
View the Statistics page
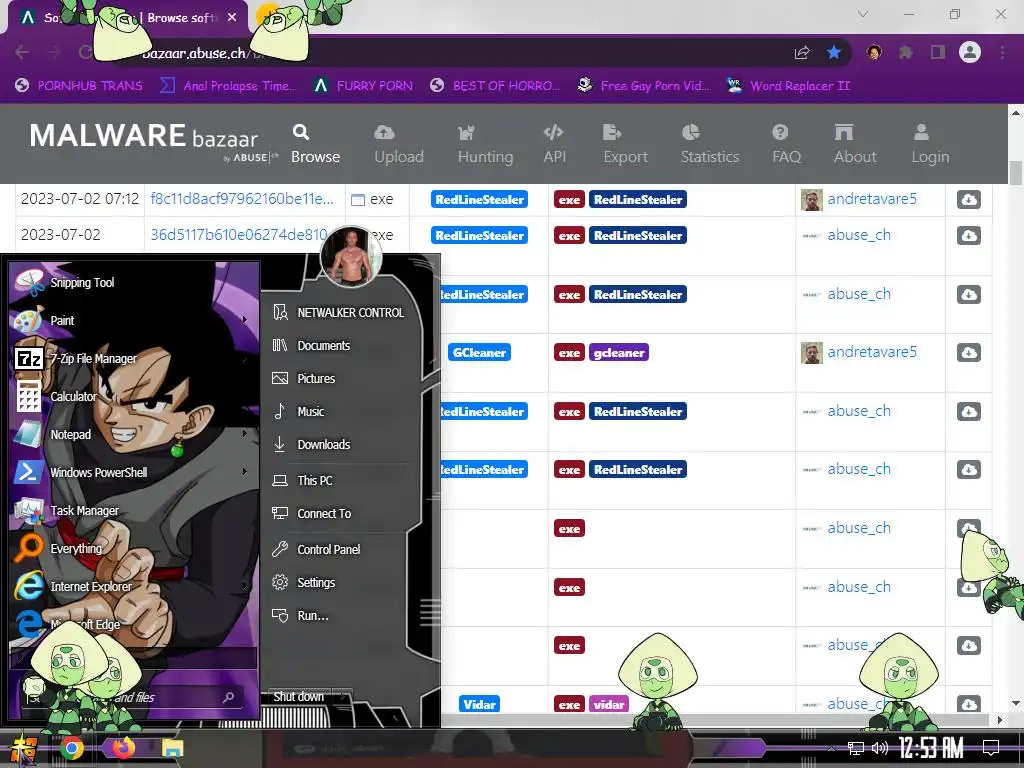tap(710, 144)
